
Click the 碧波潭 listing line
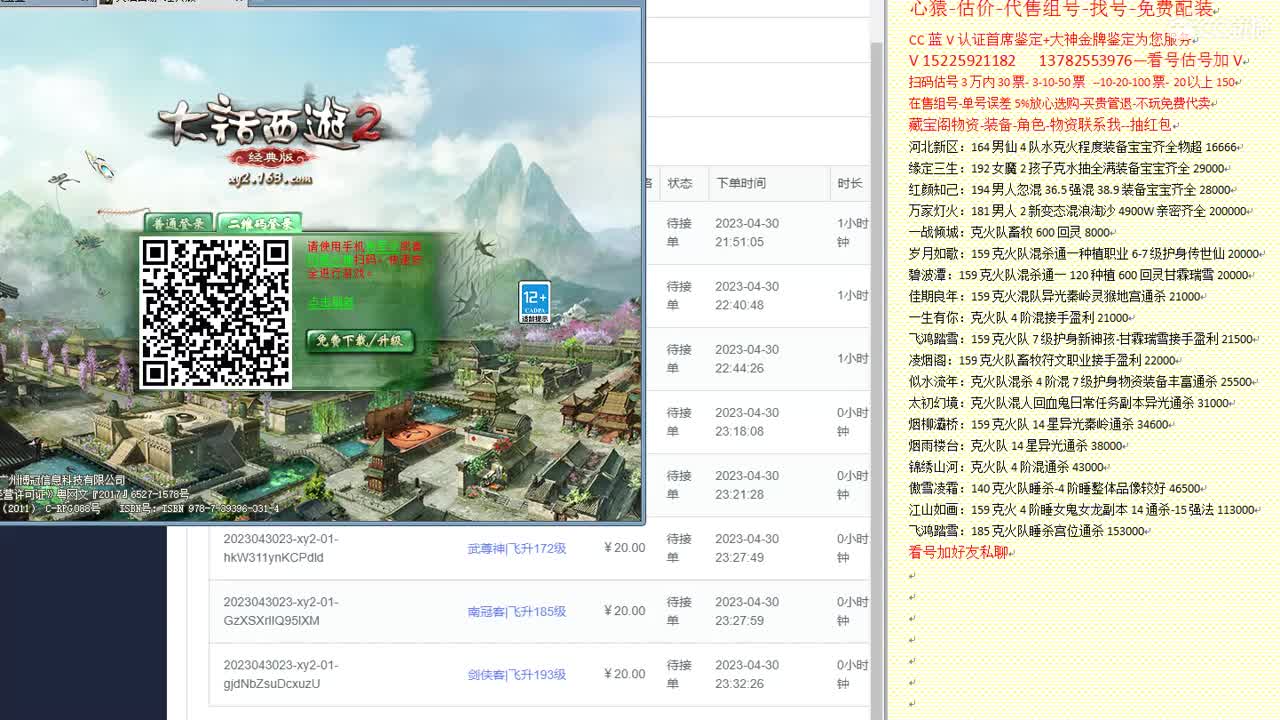point(1081,275)
